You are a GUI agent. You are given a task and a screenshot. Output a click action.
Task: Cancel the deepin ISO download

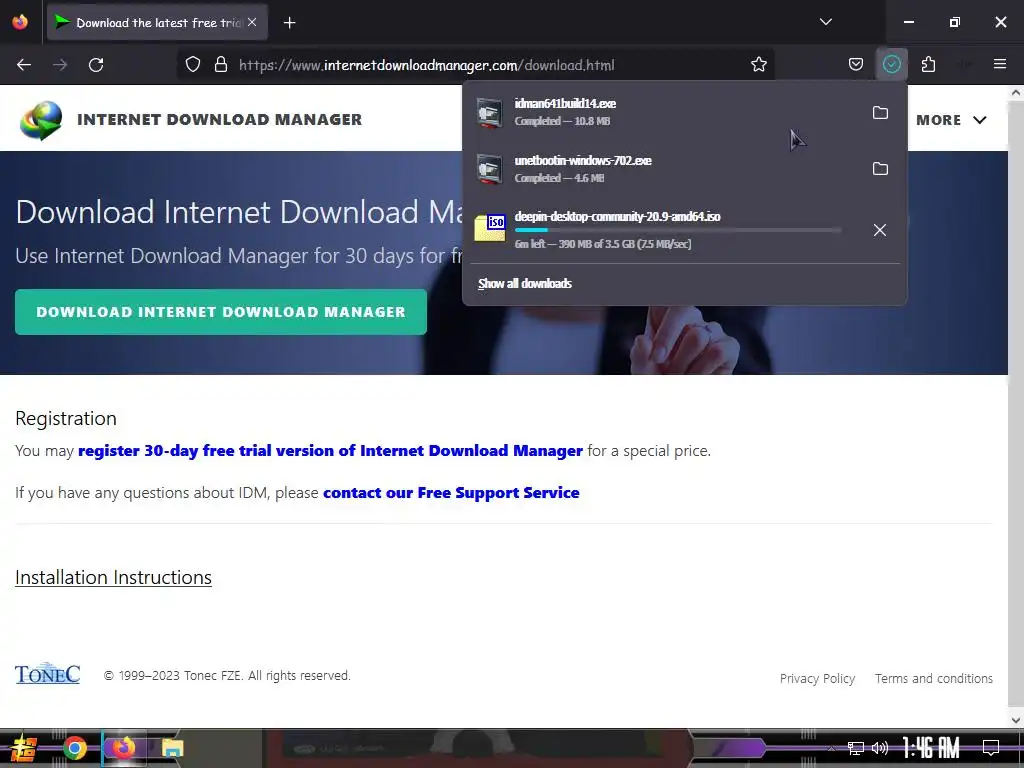pyautogui.click(x=880, y=230)
